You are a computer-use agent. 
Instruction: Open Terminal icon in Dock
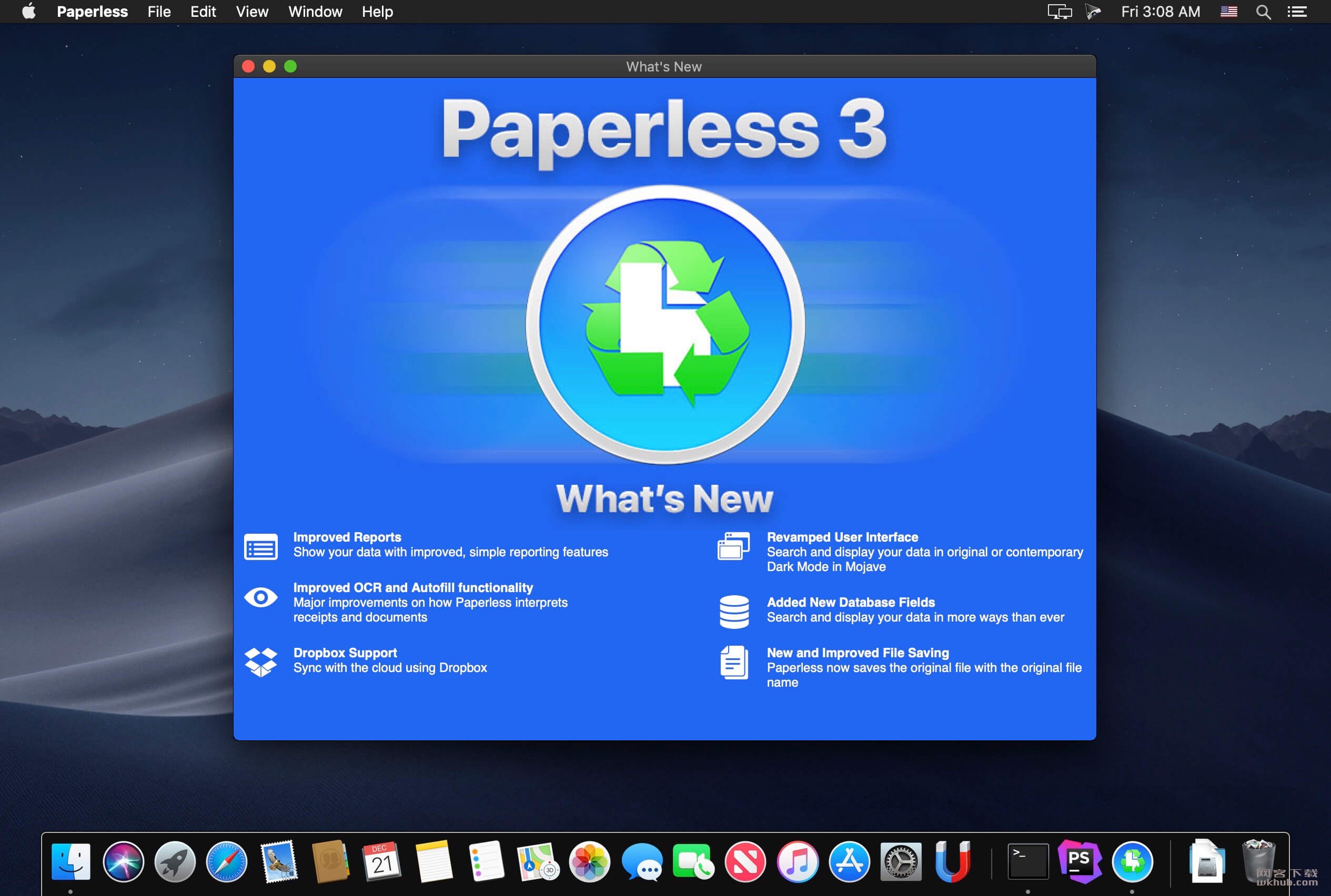(1027, 861)
